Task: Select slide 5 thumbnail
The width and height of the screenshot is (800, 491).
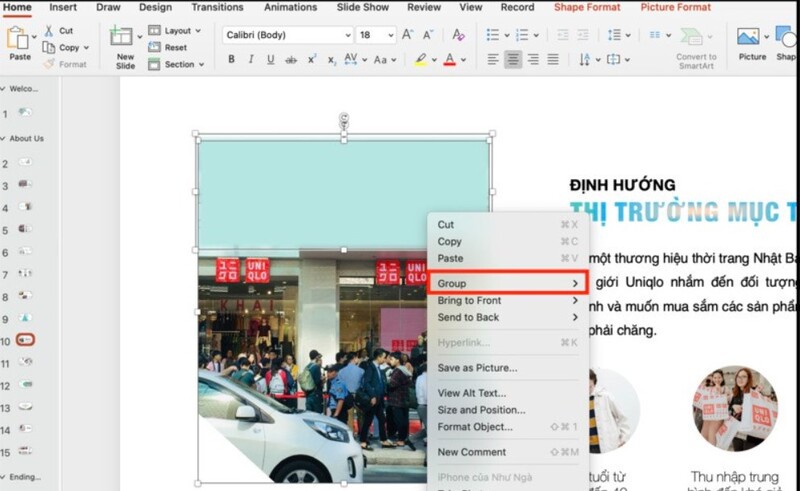Action: click(x=25, y=229)
